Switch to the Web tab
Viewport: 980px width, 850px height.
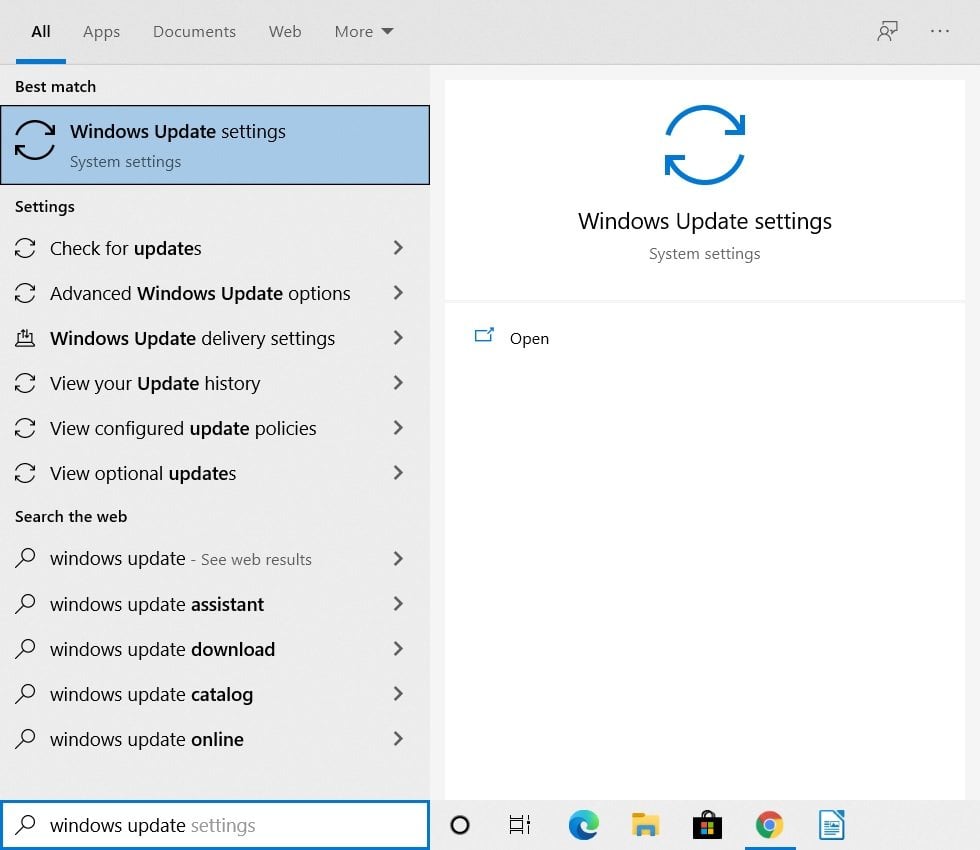[x=285, y=31]
